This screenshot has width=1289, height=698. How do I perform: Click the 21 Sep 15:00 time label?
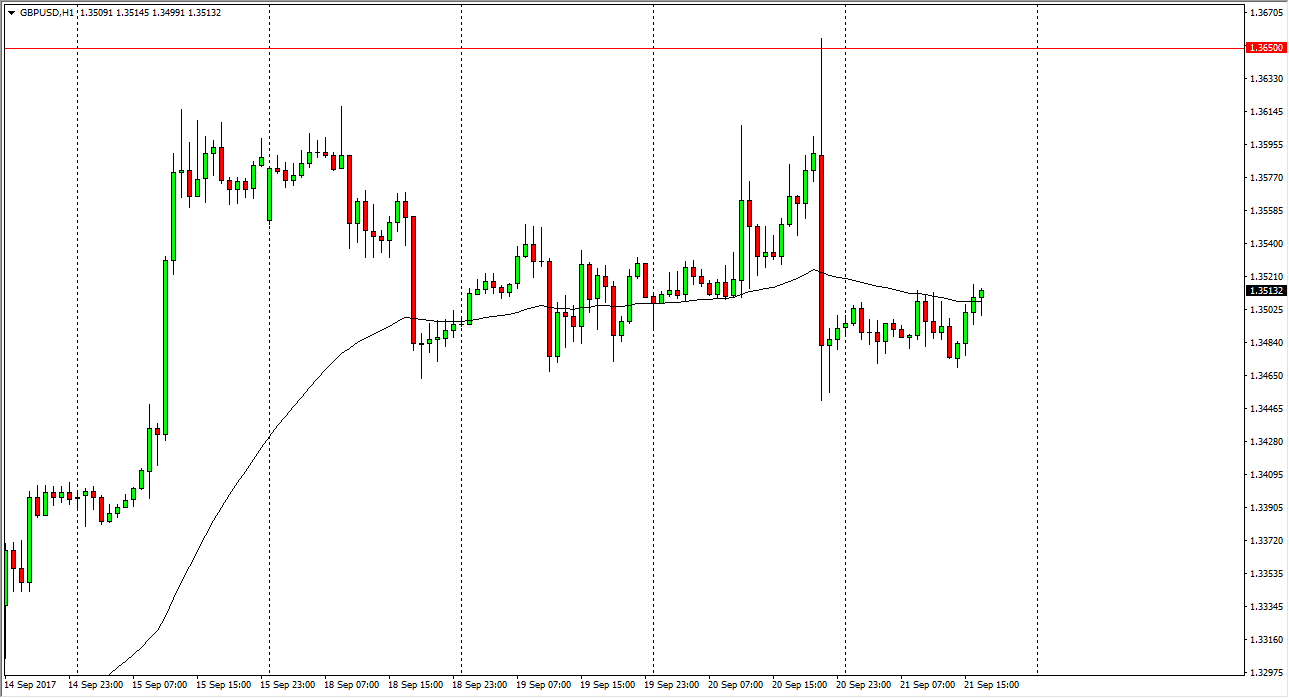[990, 685]
